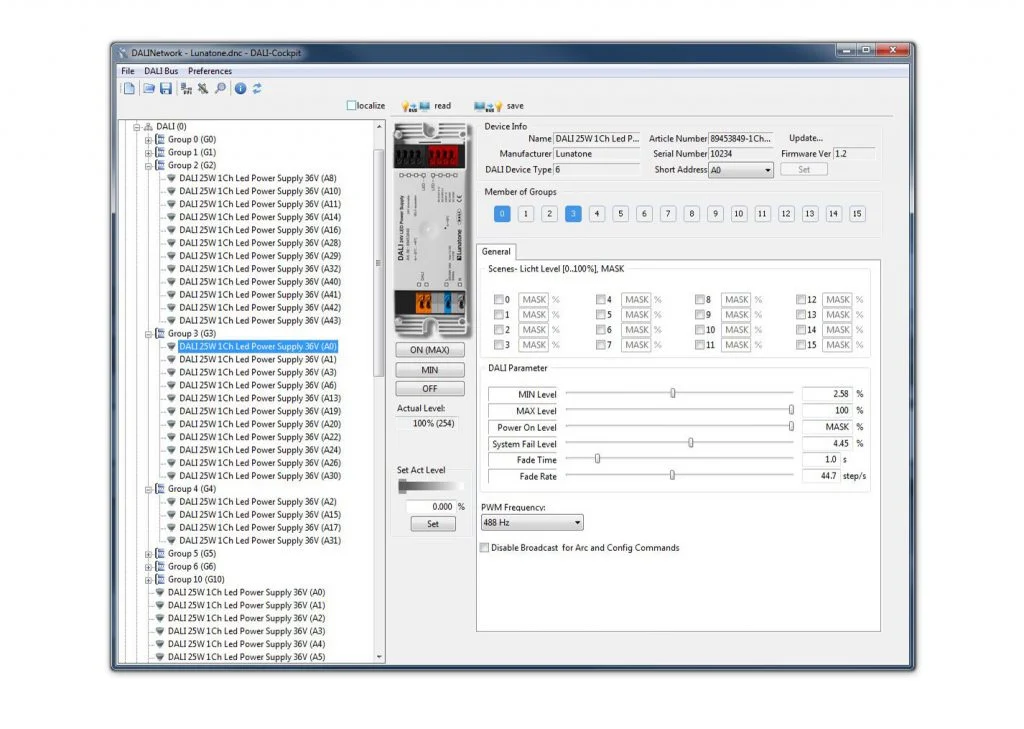Viewport: 1024px width, 729px height.
Task: Click the OFF button
Action: 430,389
